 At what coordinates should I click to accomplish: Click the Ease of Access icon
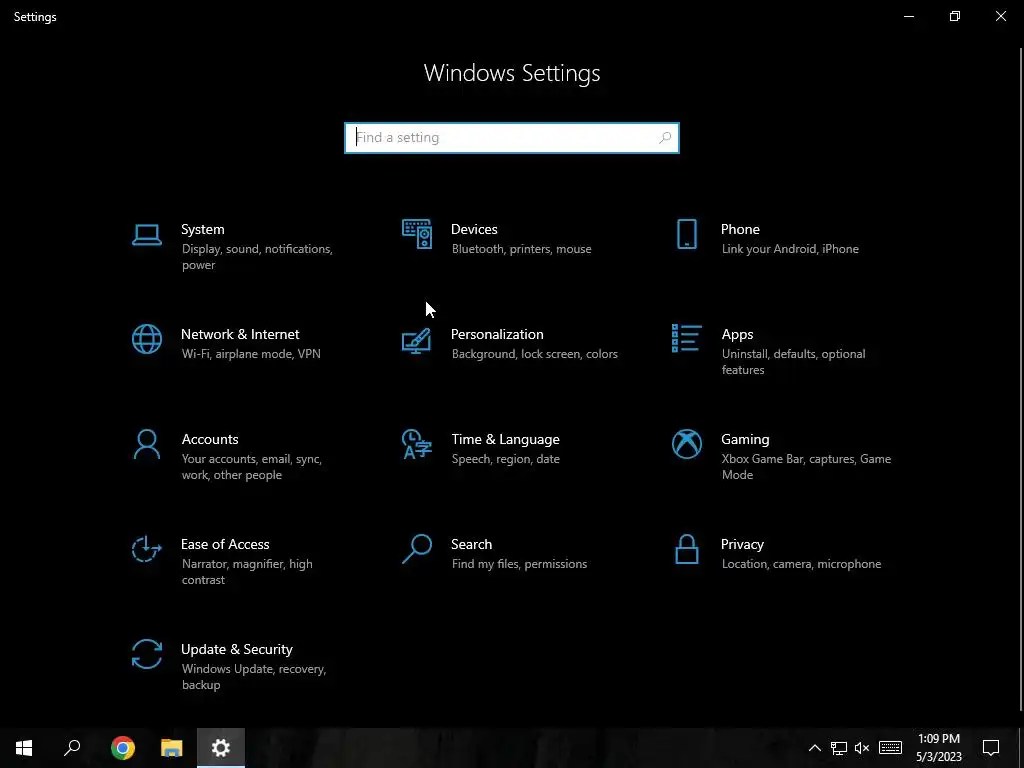click(147, 549)
